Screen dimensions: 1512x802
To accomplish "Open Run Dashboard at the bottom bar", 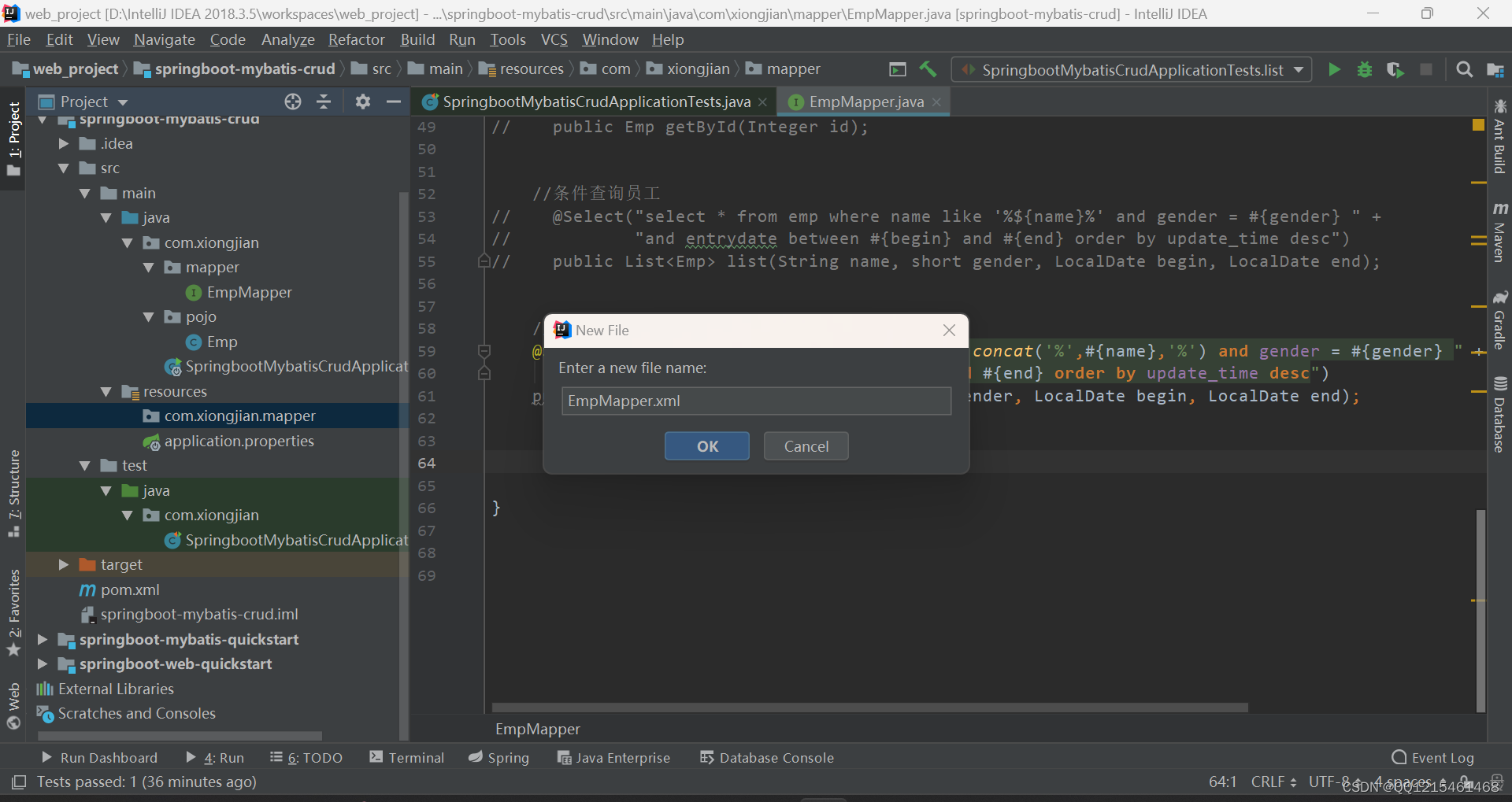I will [99, 757].
